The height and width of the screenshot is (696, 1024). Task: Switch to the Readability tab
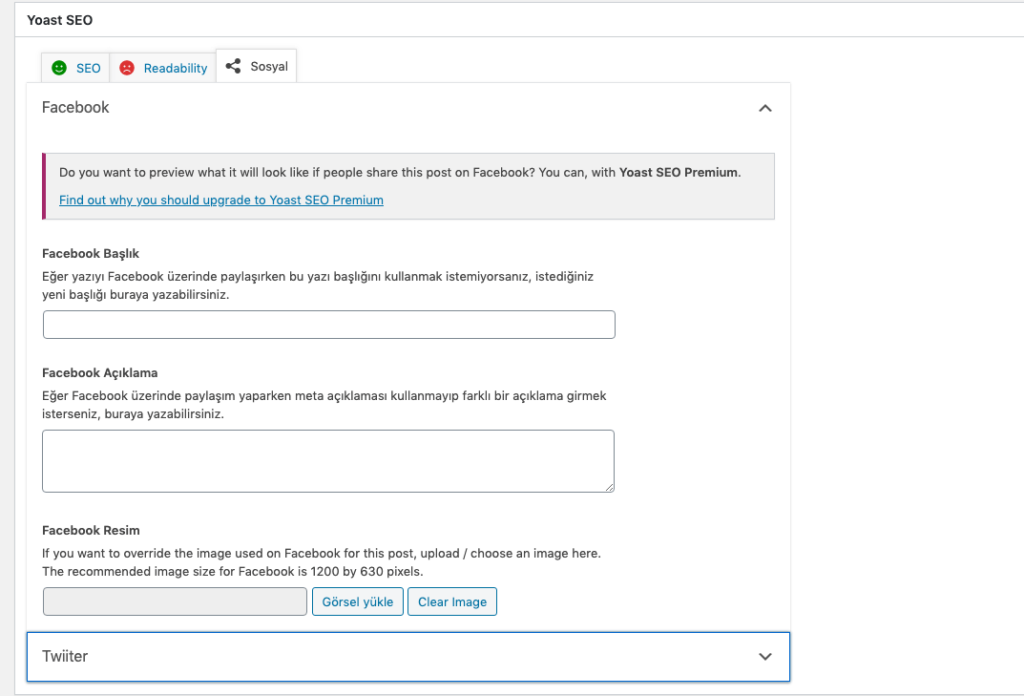(163, 68)
